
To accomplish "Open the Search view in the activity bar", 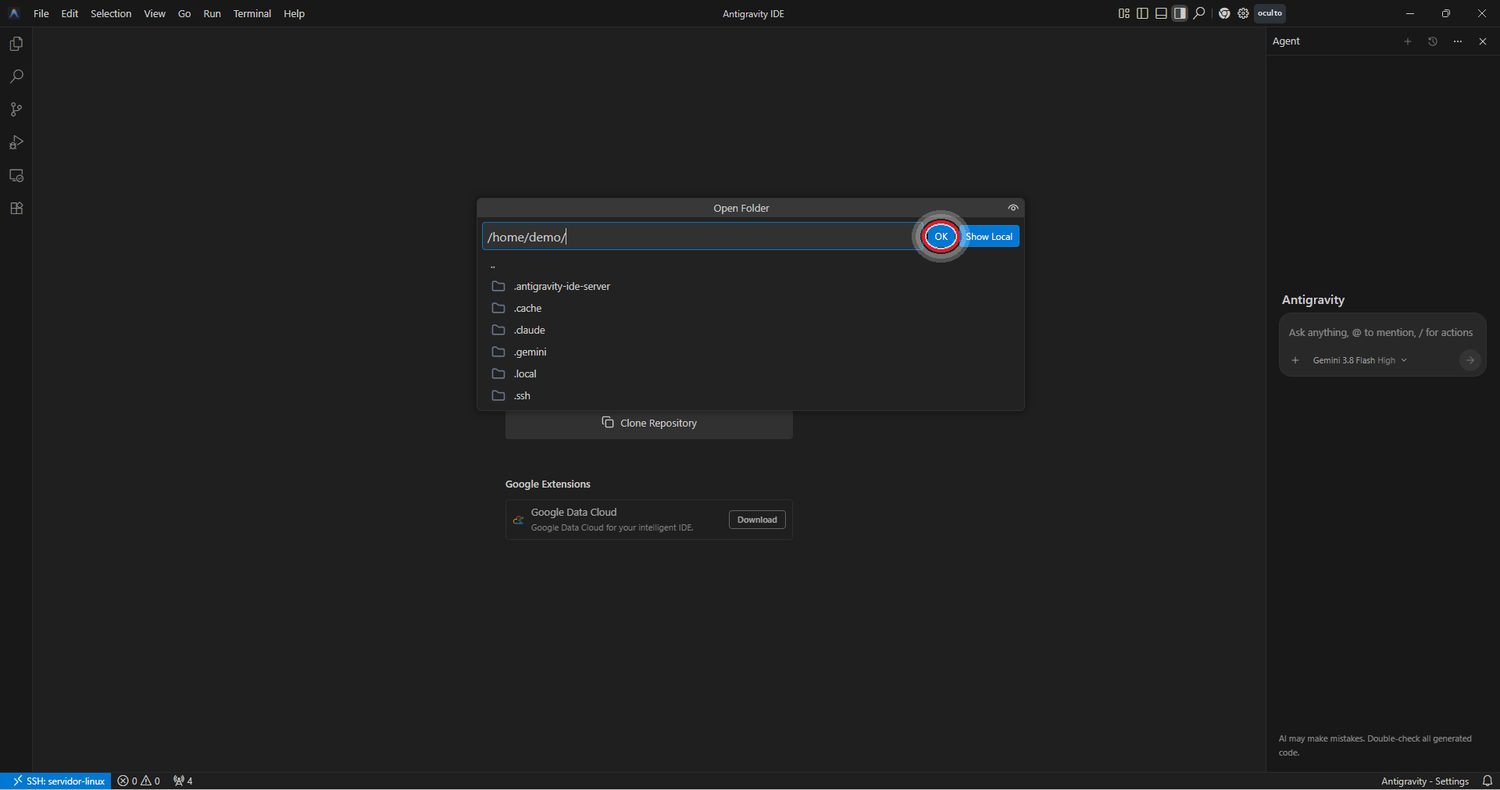I will point(16,77).
